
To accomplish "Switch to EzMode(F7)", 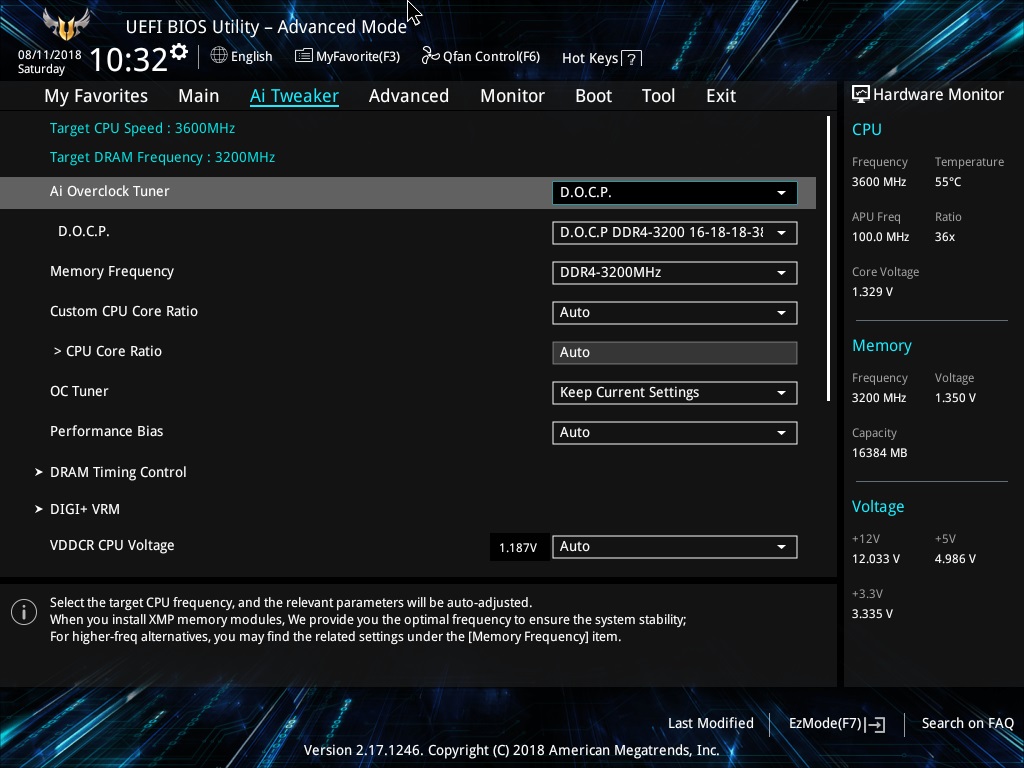I will click(825, 724).
